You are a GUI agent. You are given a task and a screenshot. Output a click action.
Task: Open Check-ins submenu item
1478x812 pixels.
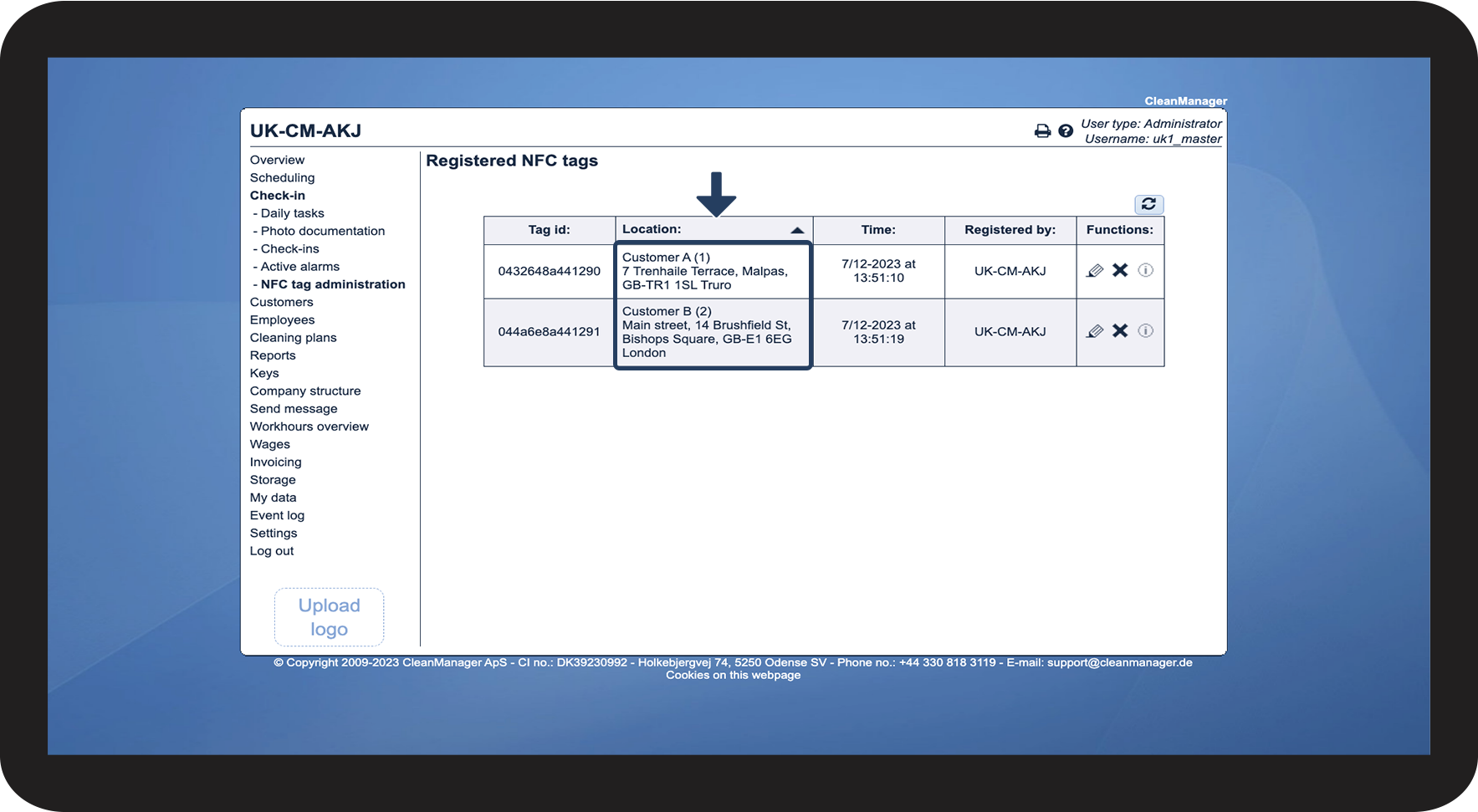pyautogui.click(x=289, y=248)
